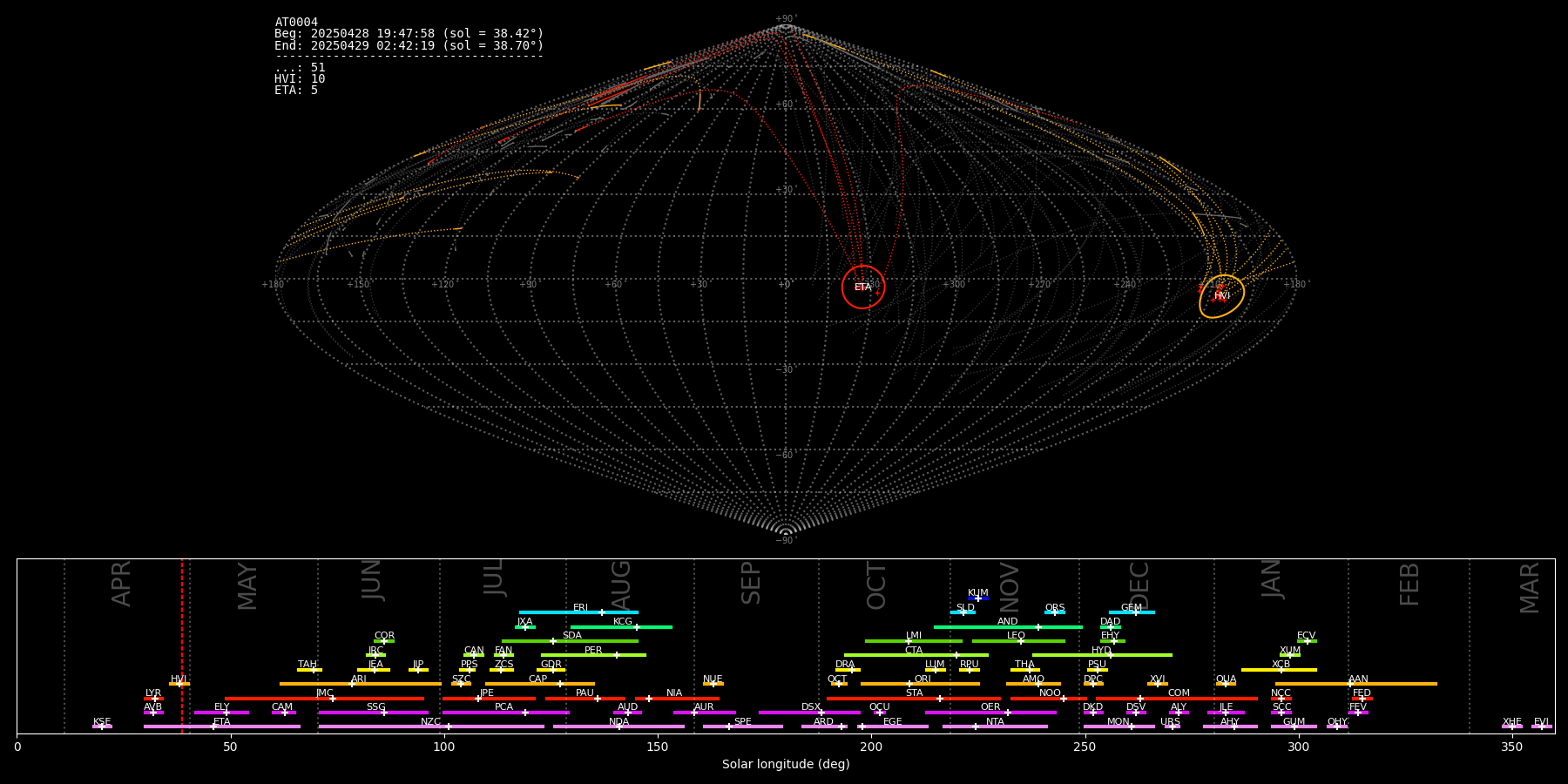1568x784 pixels.
Task: Select the Beg: 20250428 19:47:58 line
Action: (x=409, y=34)
